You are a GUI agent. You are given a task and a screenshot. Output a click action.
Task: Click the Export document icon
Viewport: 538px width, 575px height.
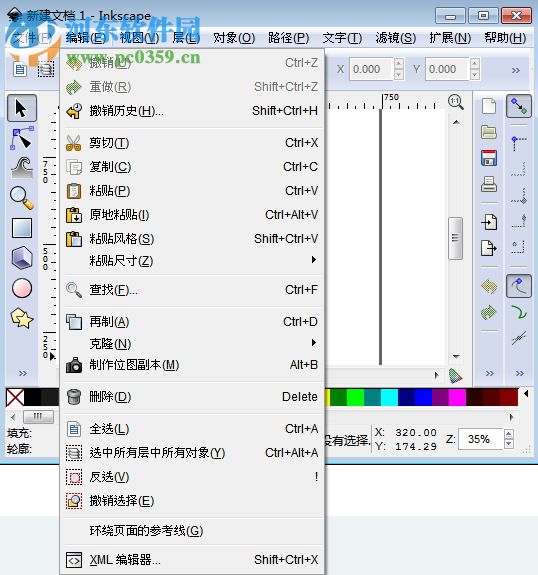click(x=489, y=248)
